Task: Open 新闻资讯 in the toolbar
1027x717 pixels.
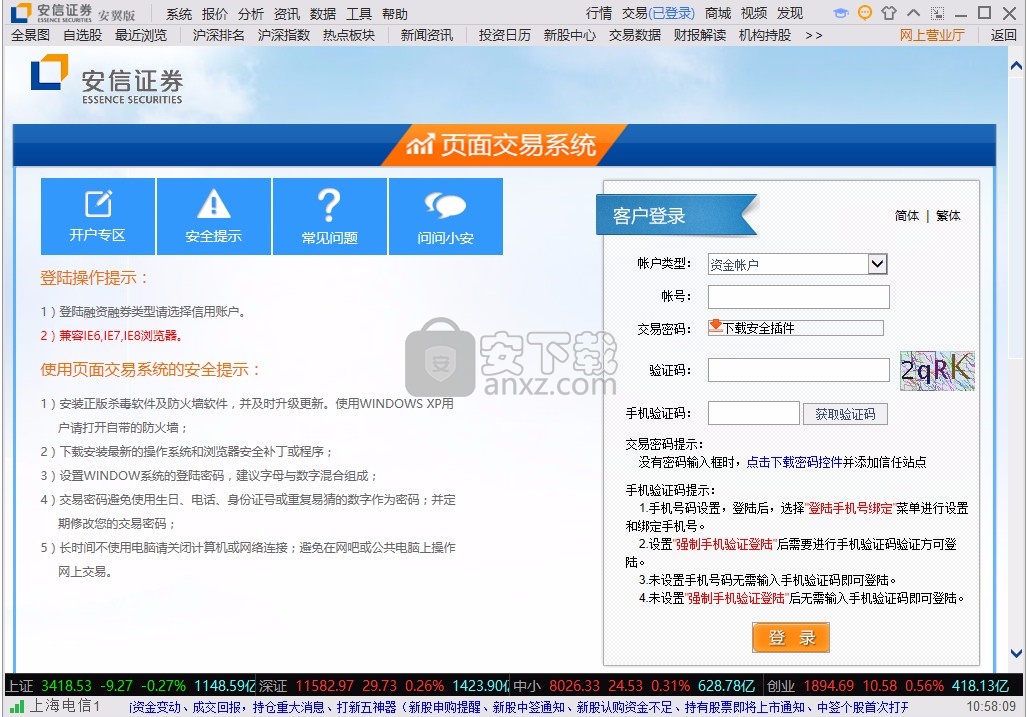Action: (x=426, y=35)
